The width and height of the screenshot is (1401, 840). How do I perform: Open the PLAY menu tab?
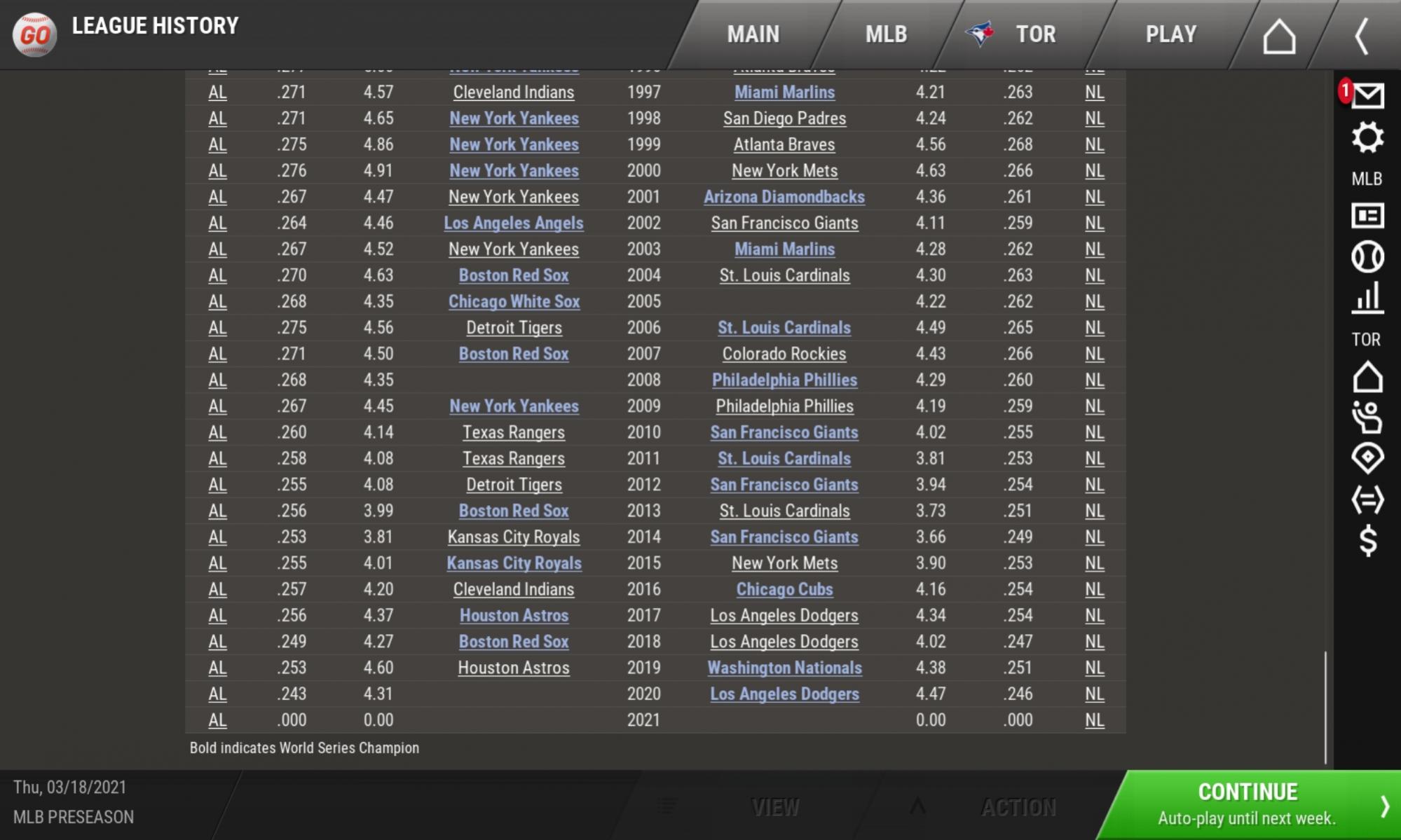(x=1169, y=33)
